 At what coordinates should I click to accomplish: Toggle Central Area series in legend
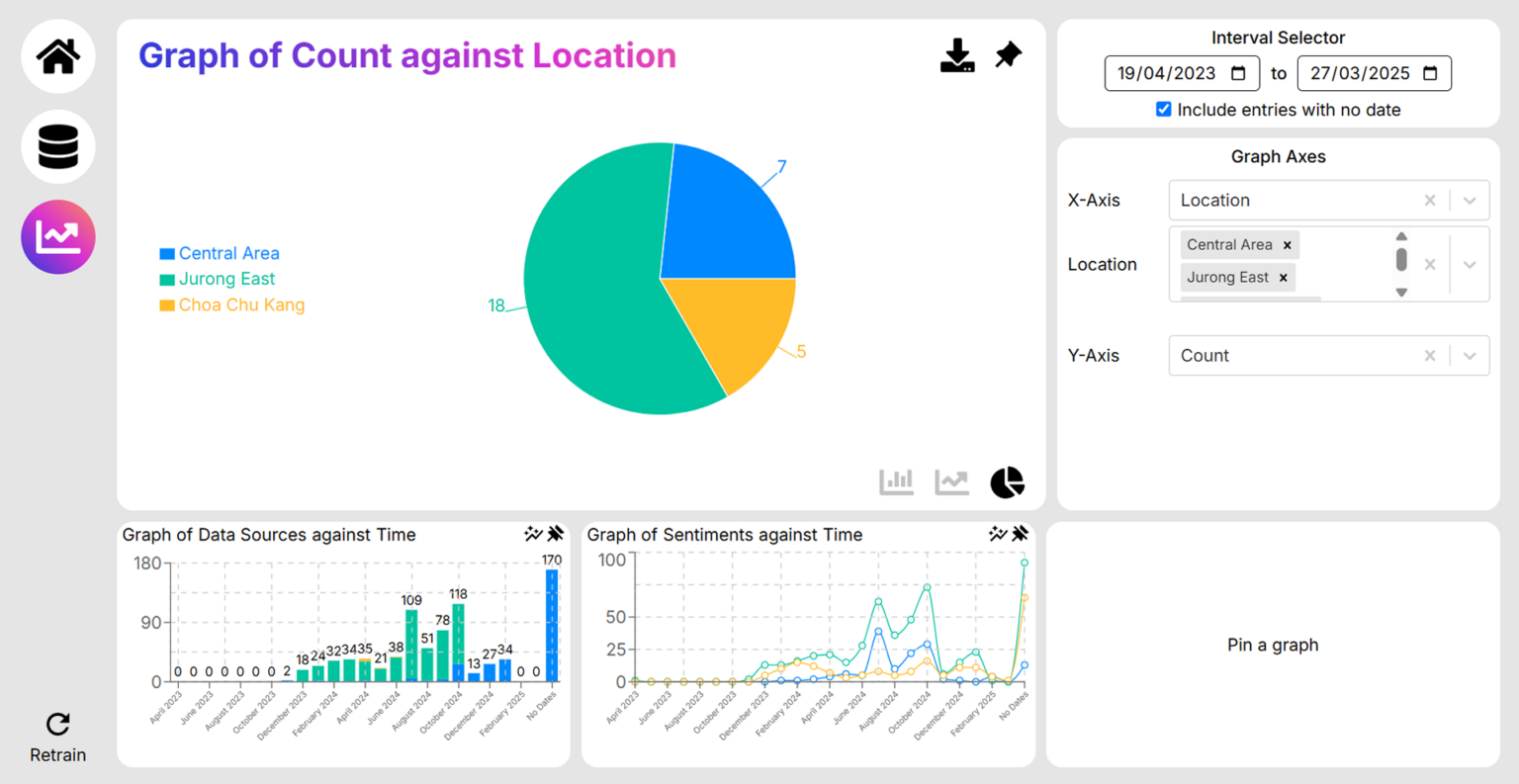click(220, 253)
